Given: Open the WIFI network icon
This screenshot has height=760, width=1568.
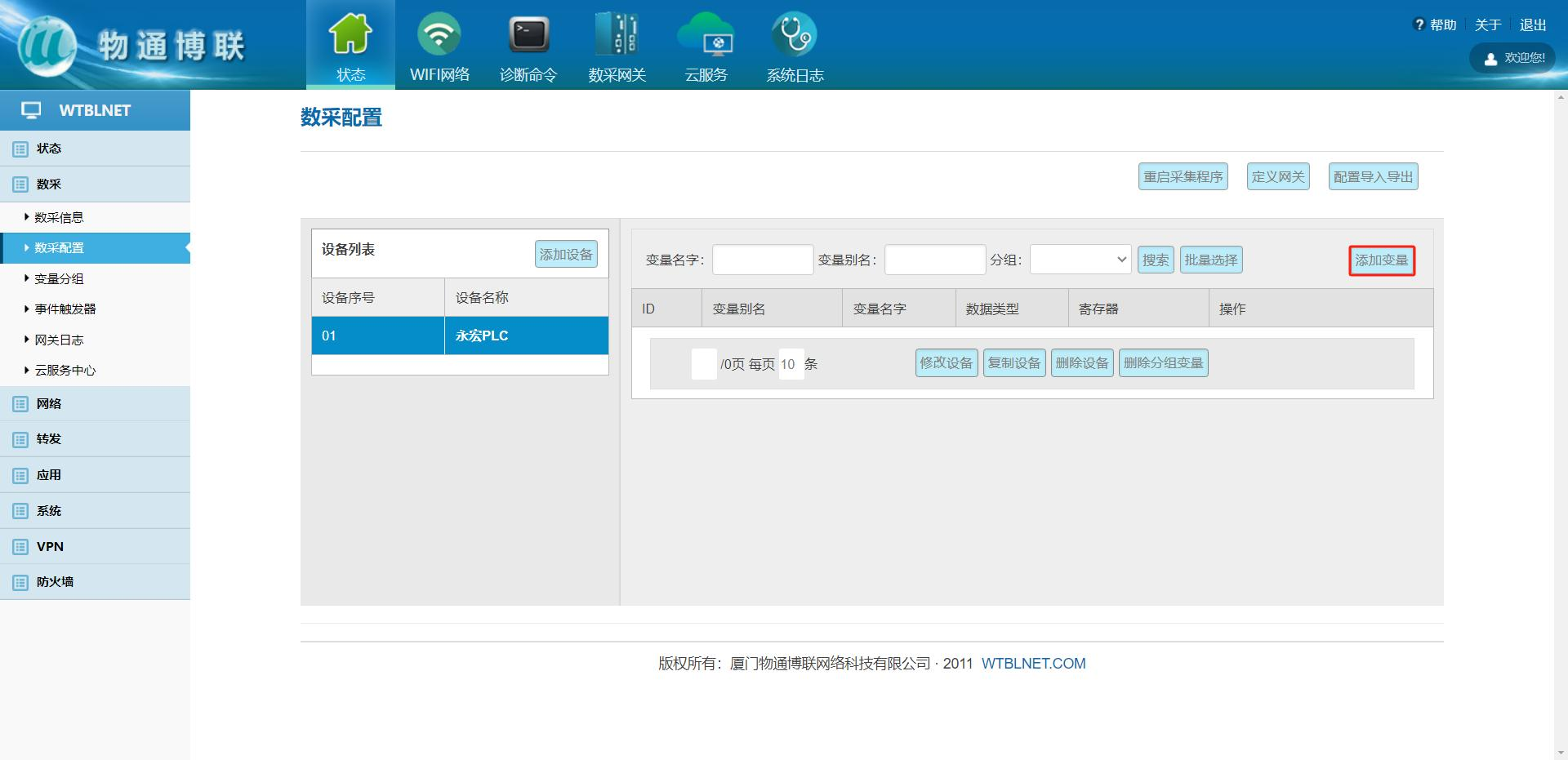Looking at the screenshot, I should coord(439,34).
